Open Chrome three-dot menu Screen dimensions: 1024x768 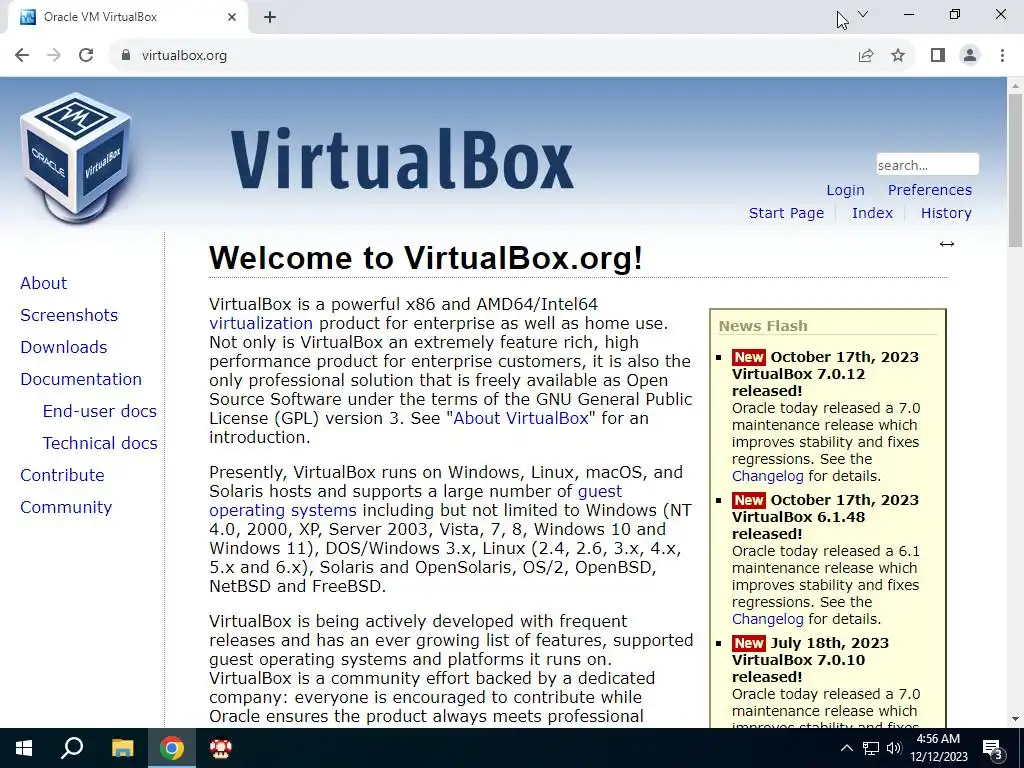pyautogui.click(x=1002, y=56)
